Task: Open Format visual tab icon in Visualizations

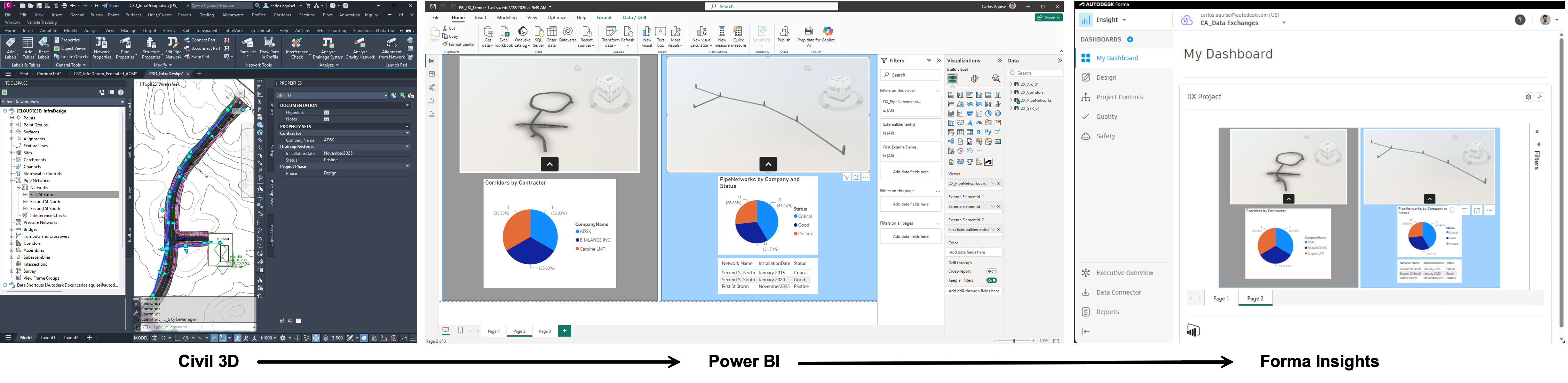Action: pyautogui.click(x=975, y=79)
